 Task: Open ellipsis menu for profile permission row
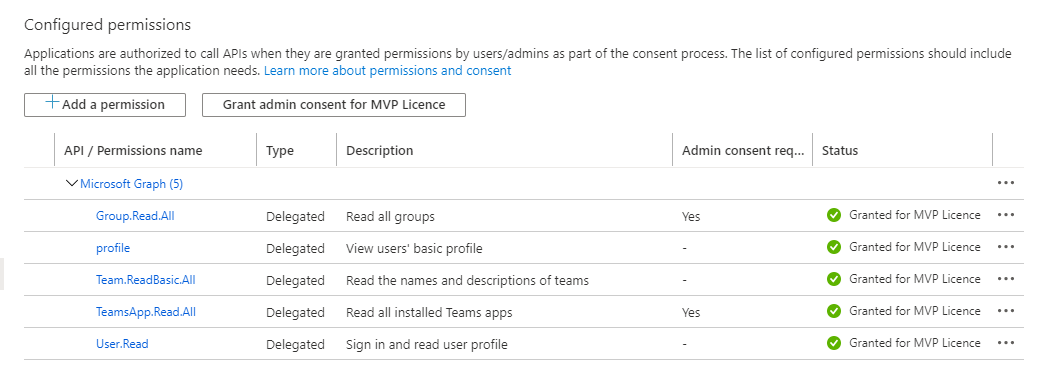pos(1006,246)
